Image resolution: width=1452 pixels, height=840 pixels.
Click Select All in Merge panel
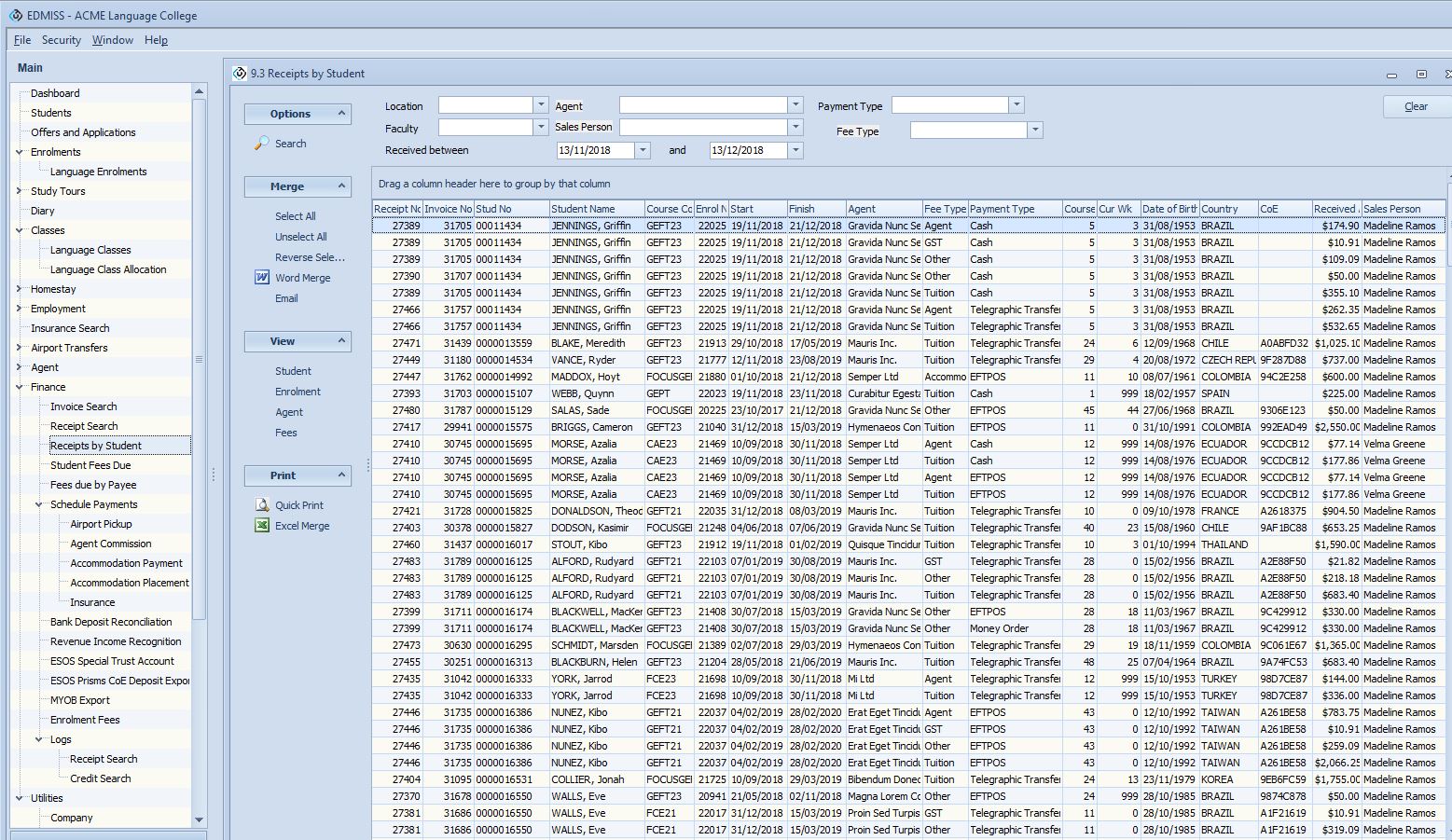(x=295, y=215)
